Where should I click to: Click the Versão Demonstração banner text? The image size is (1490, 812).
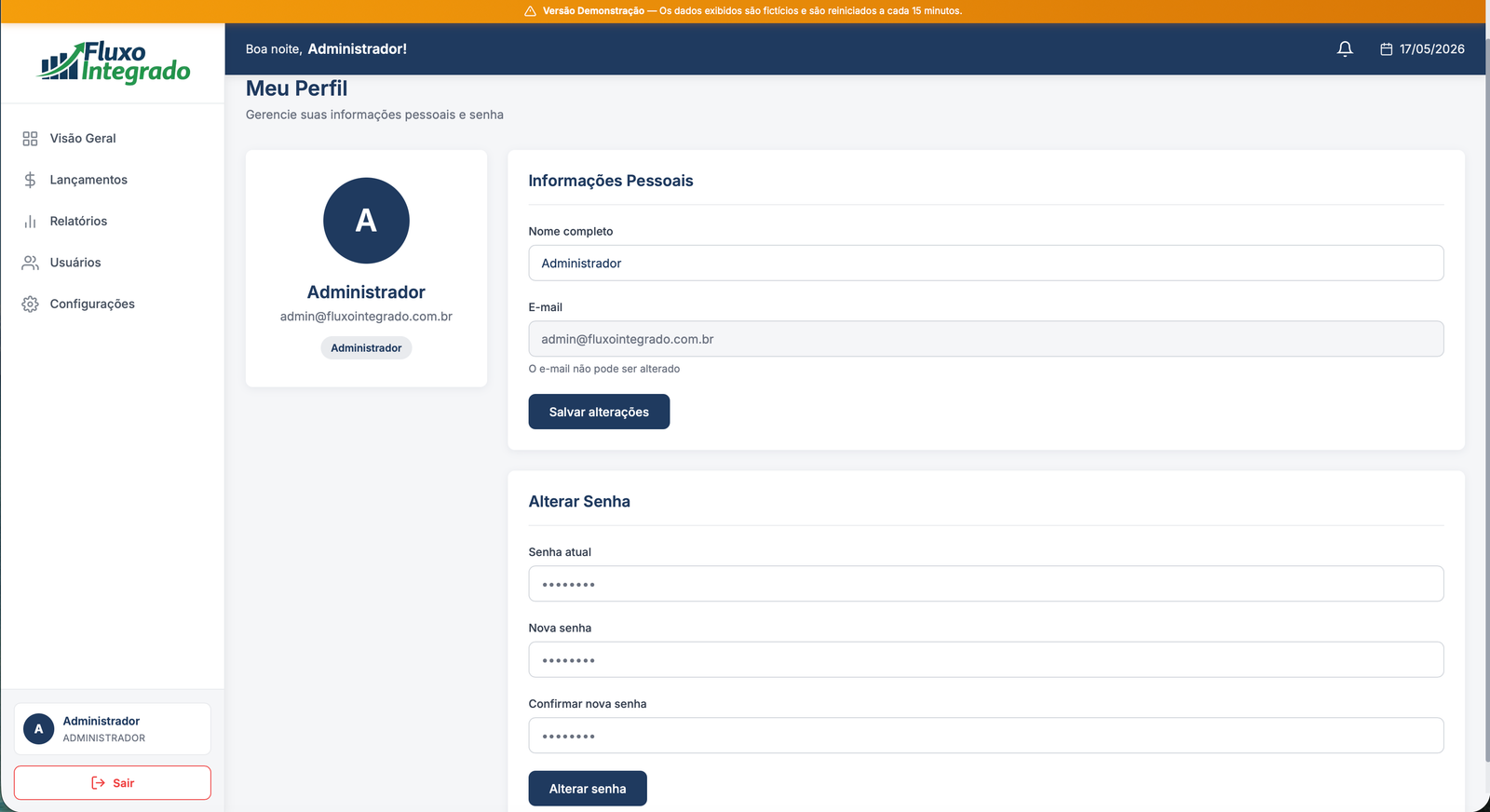click(x=752, y=11)
